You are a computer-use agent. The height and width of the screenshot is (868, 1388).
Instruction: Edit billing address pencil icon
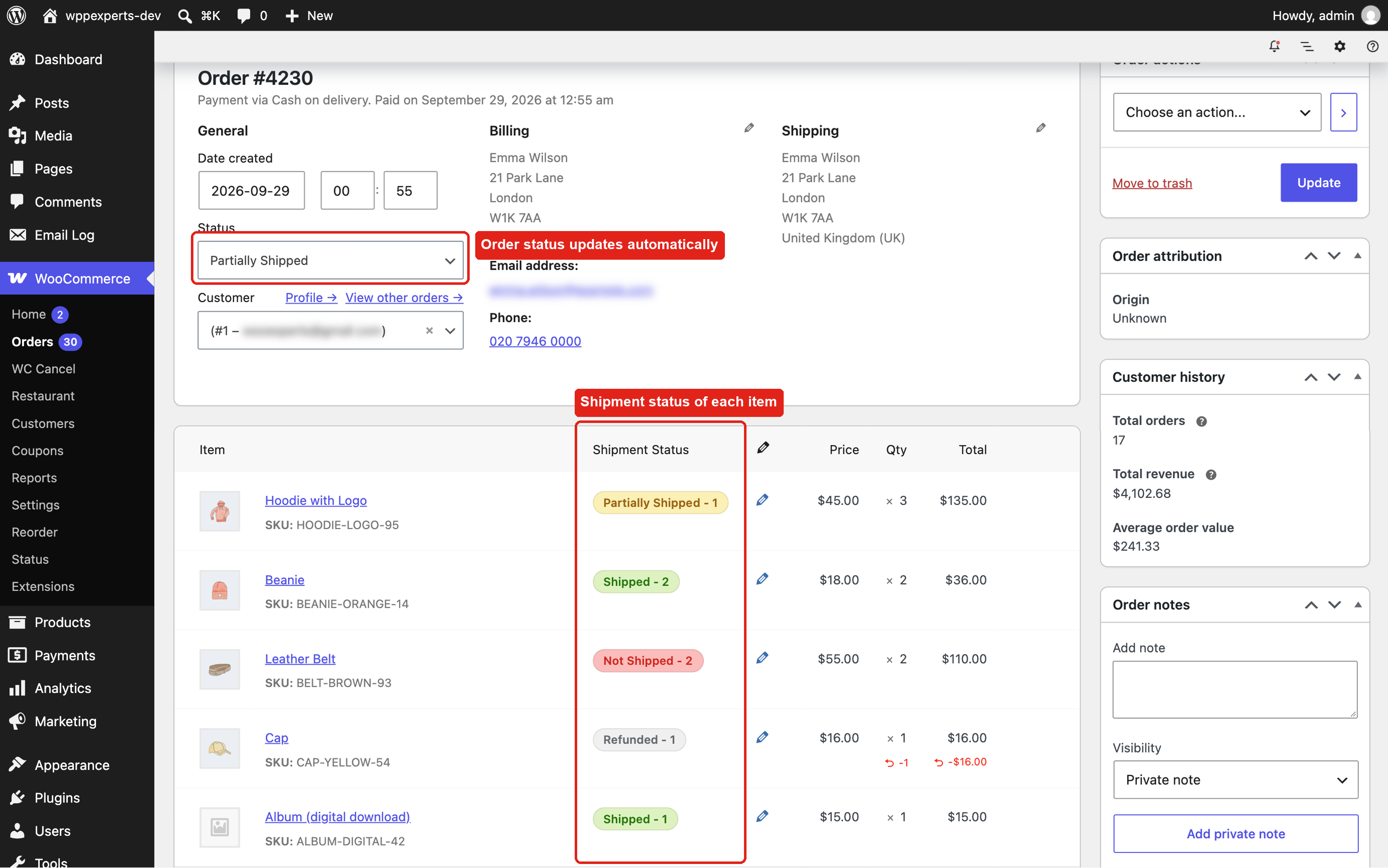click(x=749, y=128)
